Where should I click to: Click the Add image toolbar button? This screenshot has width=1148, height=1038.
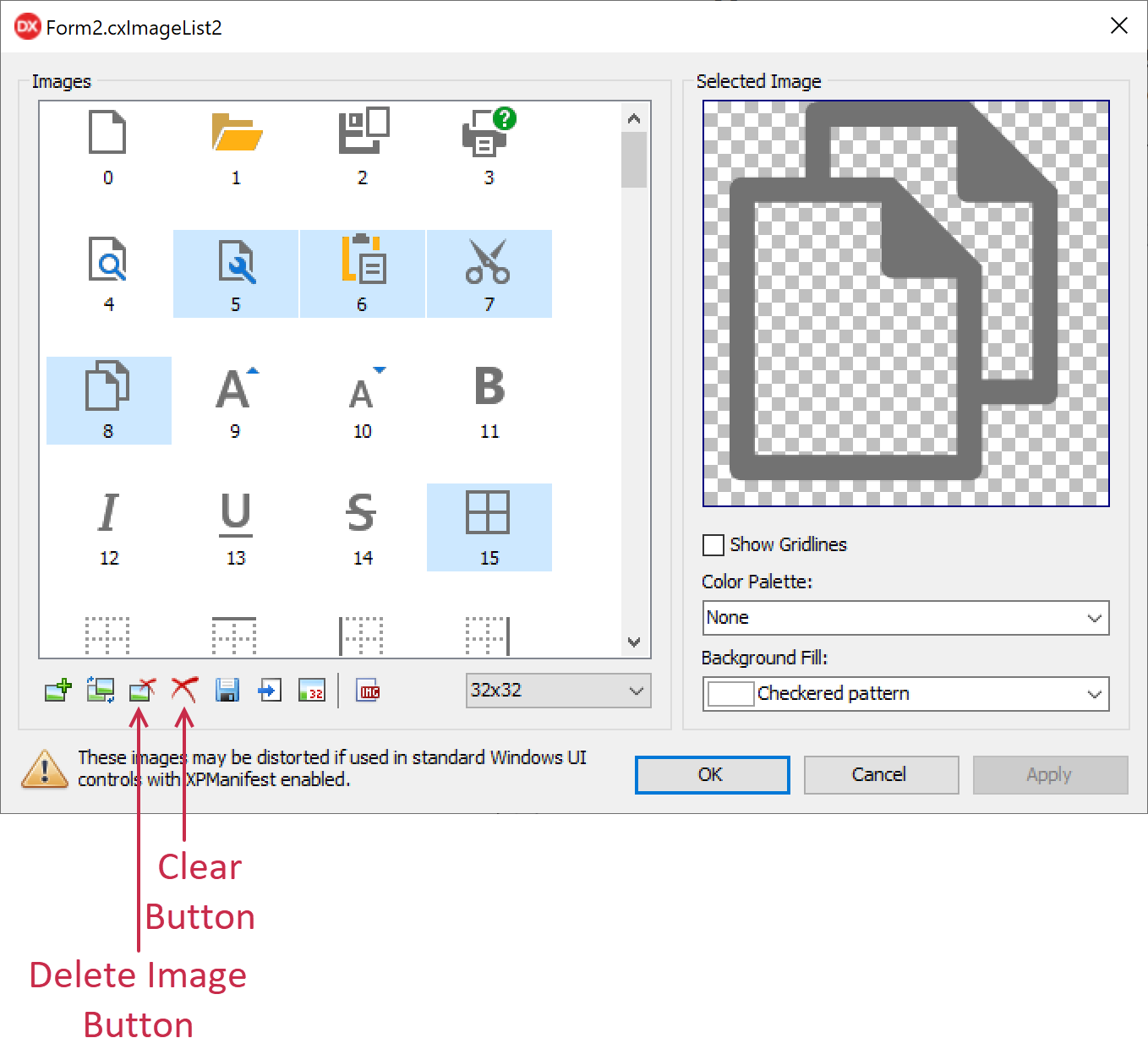(58, 691)
